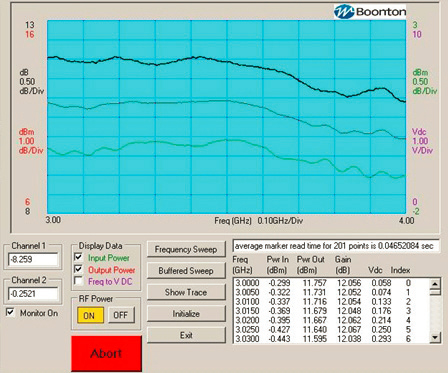Click the red Abort button
The image size is (448, 373).
106,353
